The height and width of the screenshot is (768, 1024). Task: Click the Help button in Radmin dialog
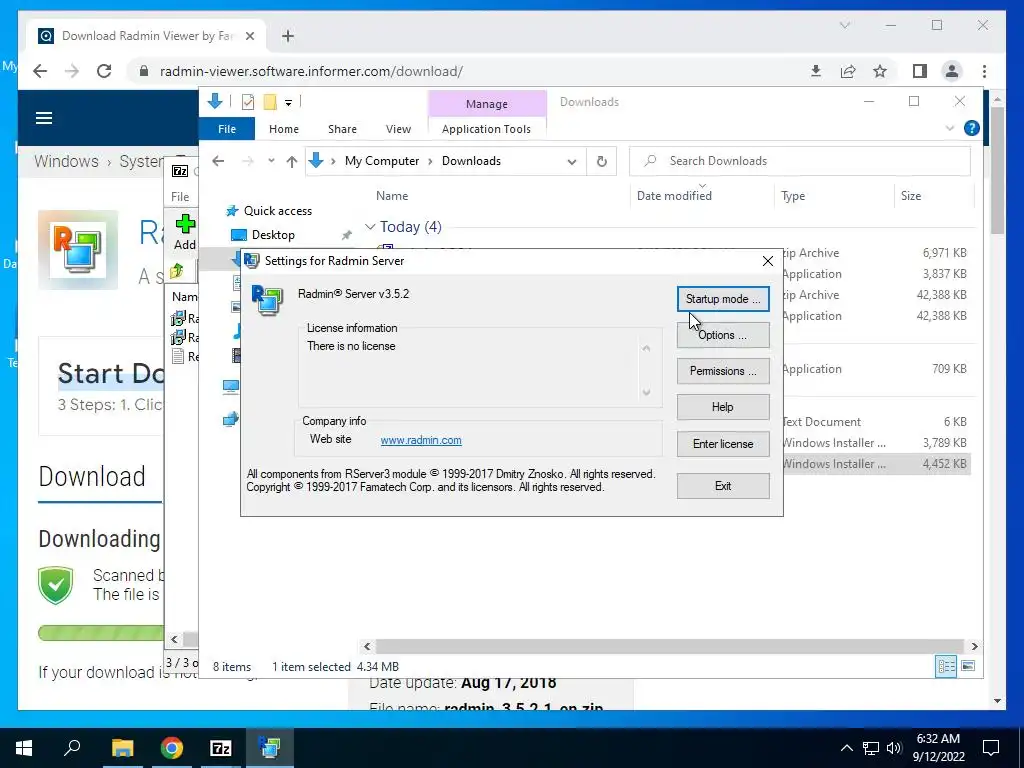[723, 407]
